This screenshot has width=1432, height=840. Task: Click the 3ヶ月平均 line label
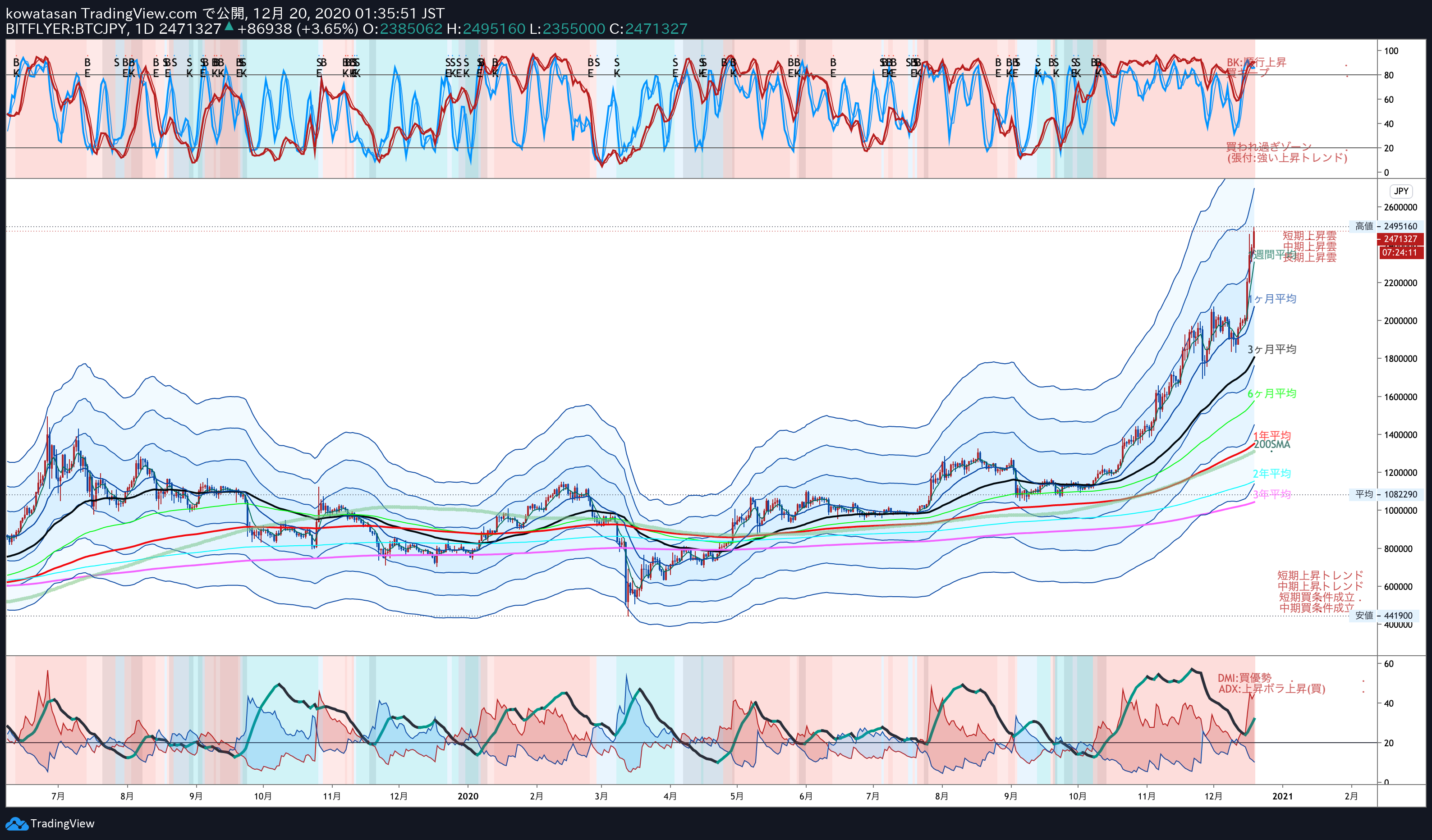coord(1272,349)
